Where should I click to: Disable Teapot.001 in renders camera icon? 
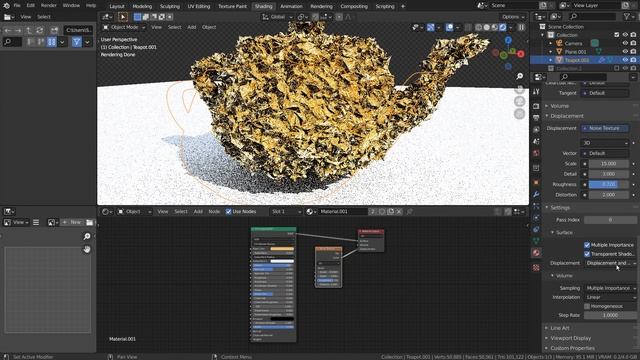(x=633, y=60)
